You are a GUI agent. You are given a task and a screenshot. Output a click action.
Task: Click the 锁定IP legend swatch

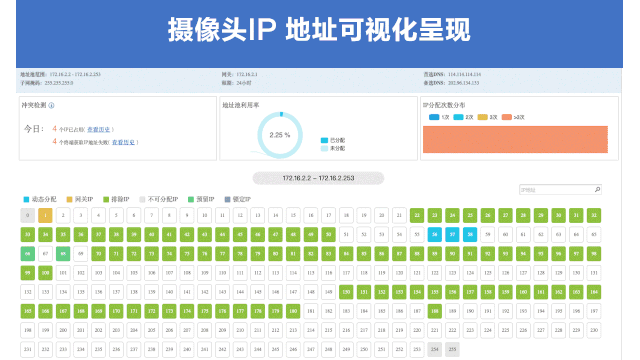pyautogui.click(x=227, y=199)
